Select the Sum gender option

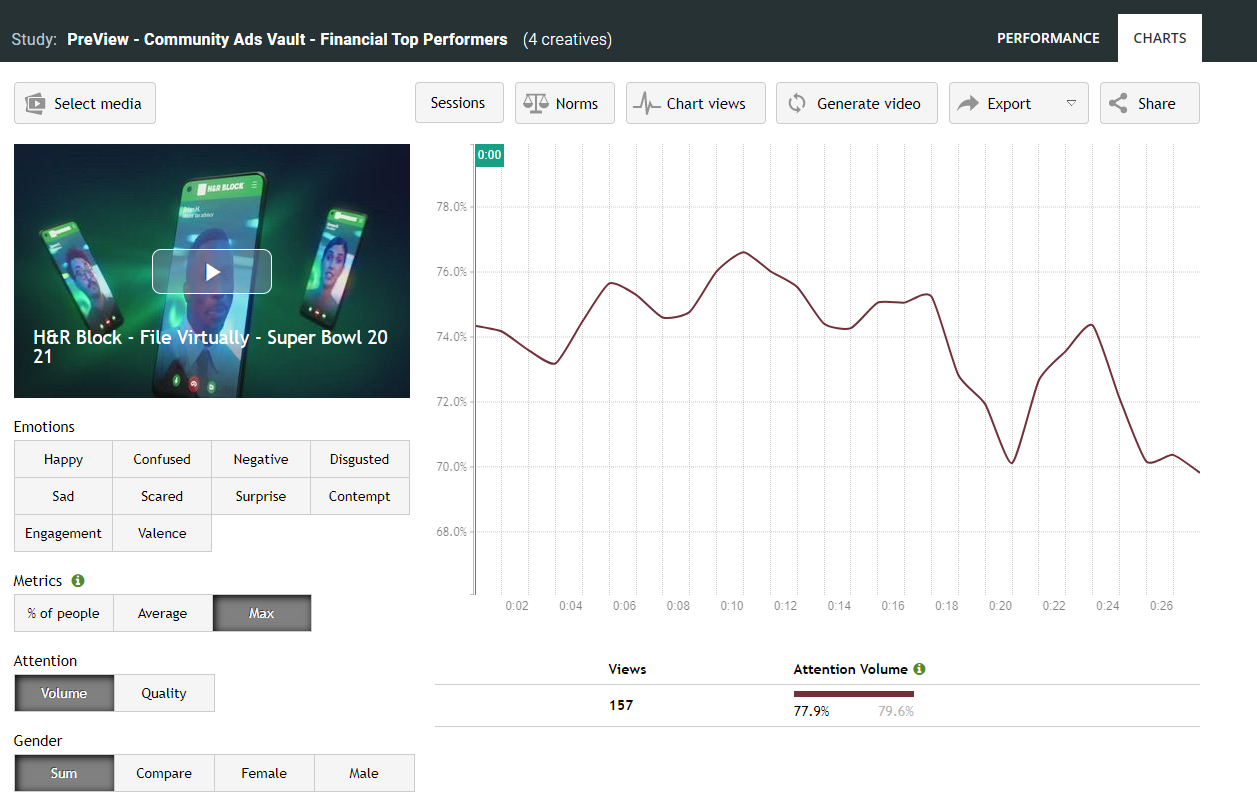coord(64,773)
